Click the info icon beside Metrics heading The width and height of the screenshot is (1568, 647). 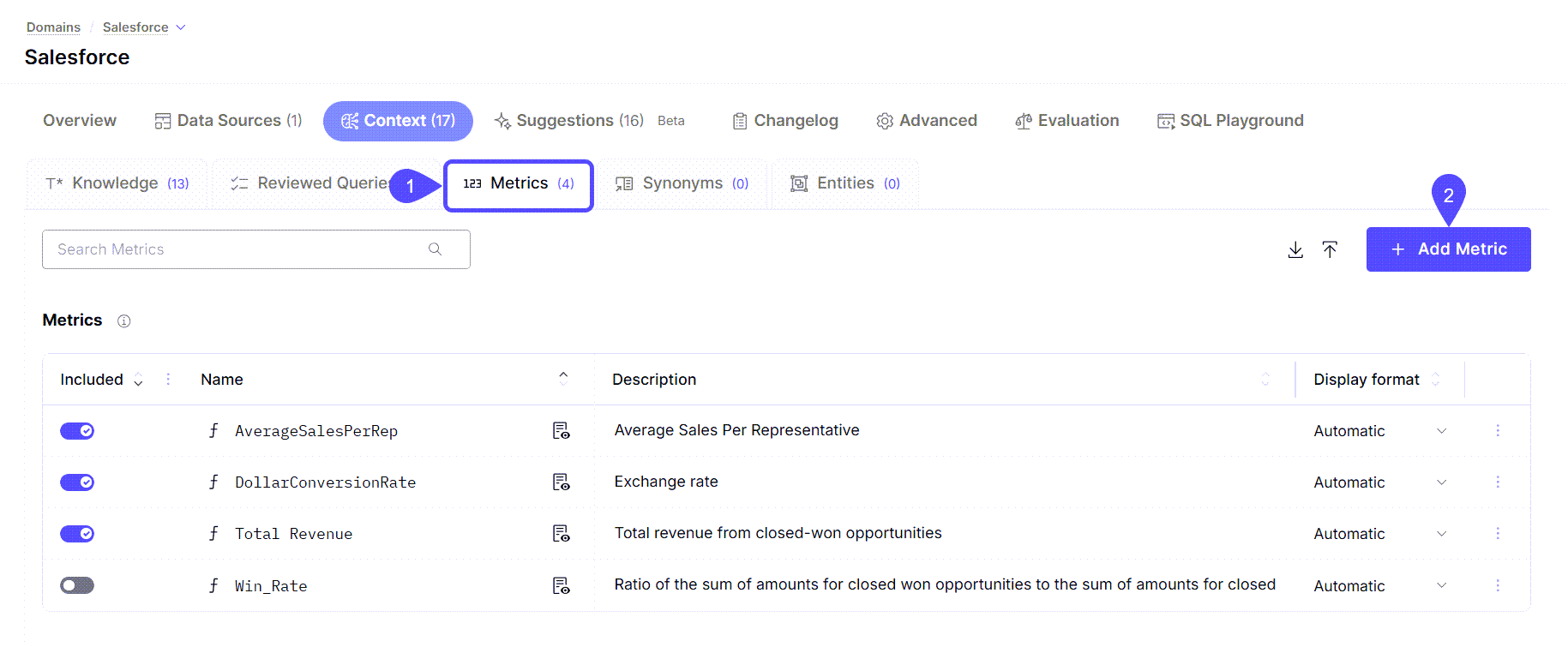coord(124,321)
